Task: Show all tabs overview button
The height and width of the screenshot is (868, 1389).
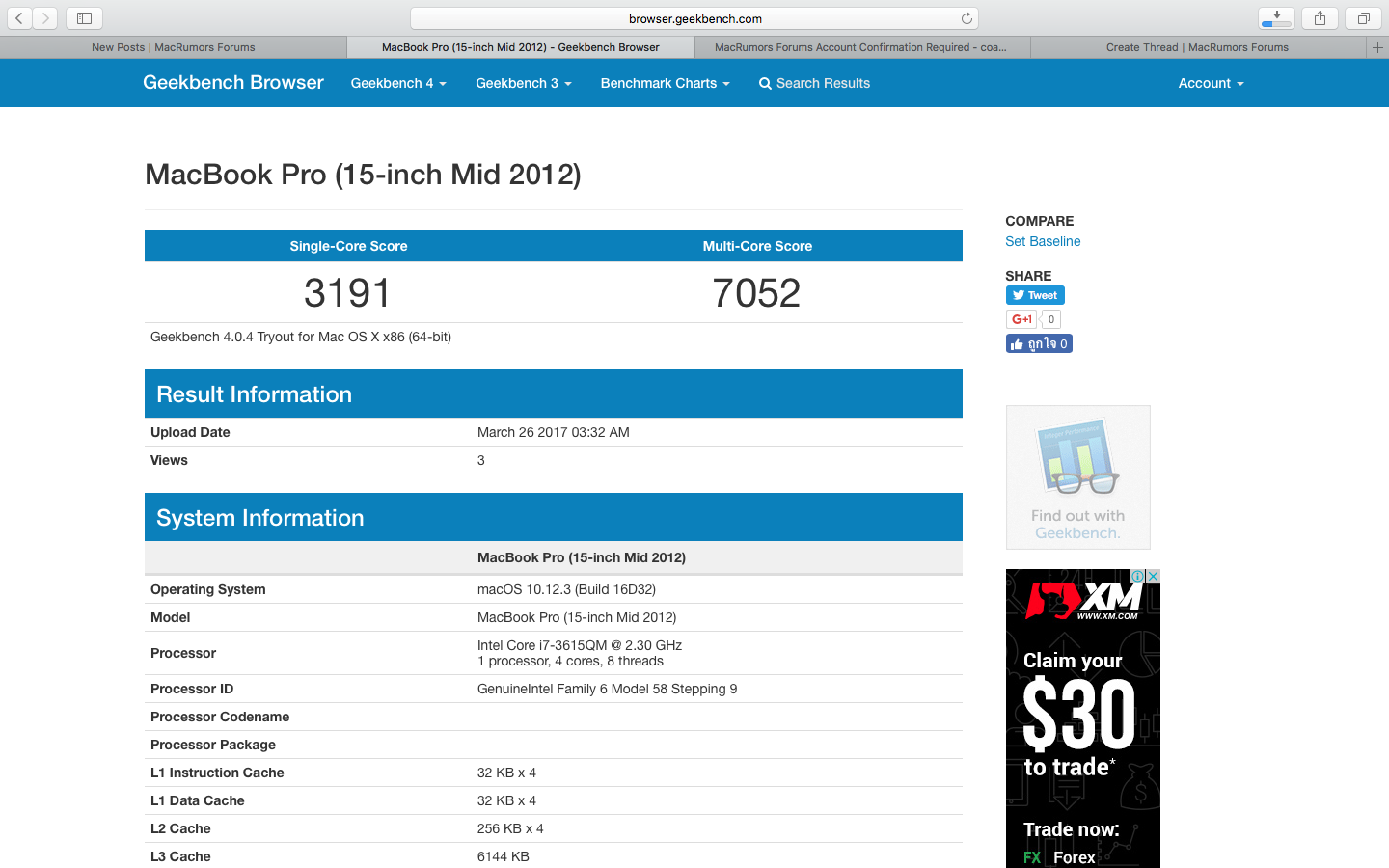Action: click(1363, 18)
